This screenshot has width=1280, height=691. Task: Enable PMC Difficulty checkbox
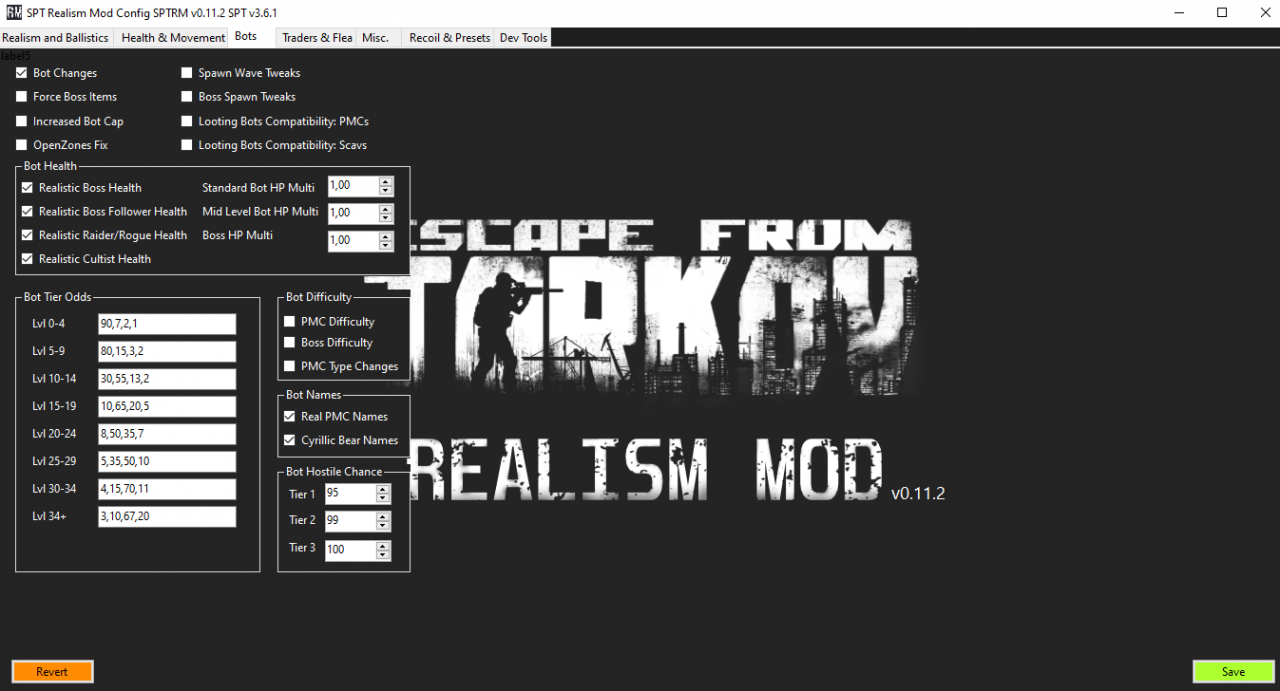pyautogui.click(x=290, y=321)
